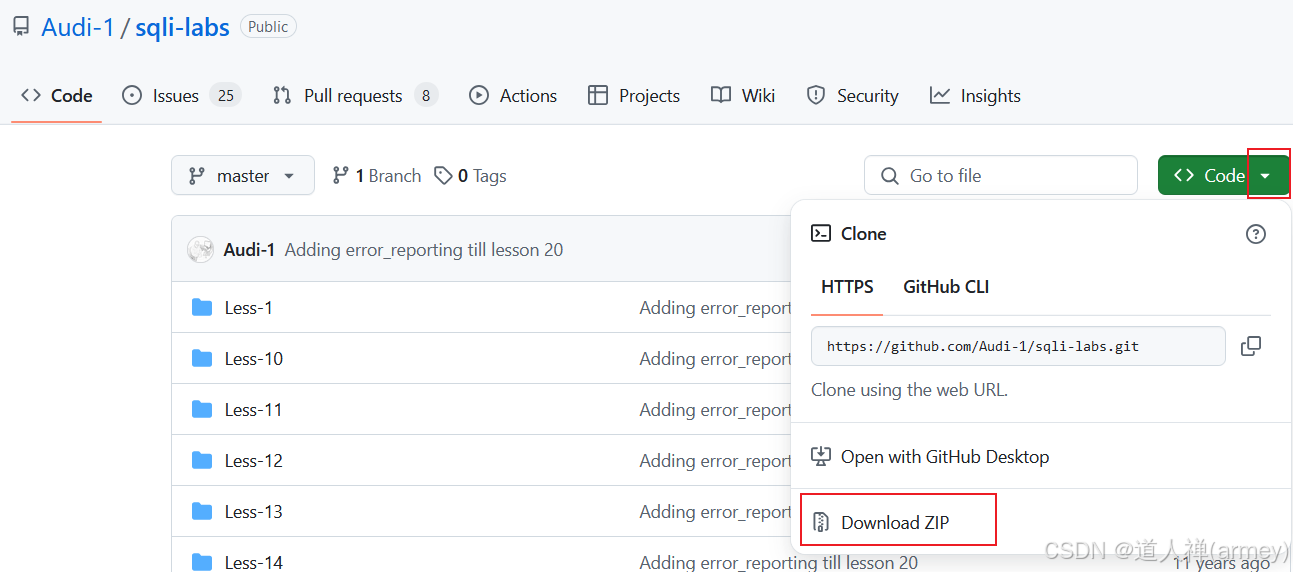Open the Projects tab
Viewport: 1293px width, 572px height.
pos(634,96)
